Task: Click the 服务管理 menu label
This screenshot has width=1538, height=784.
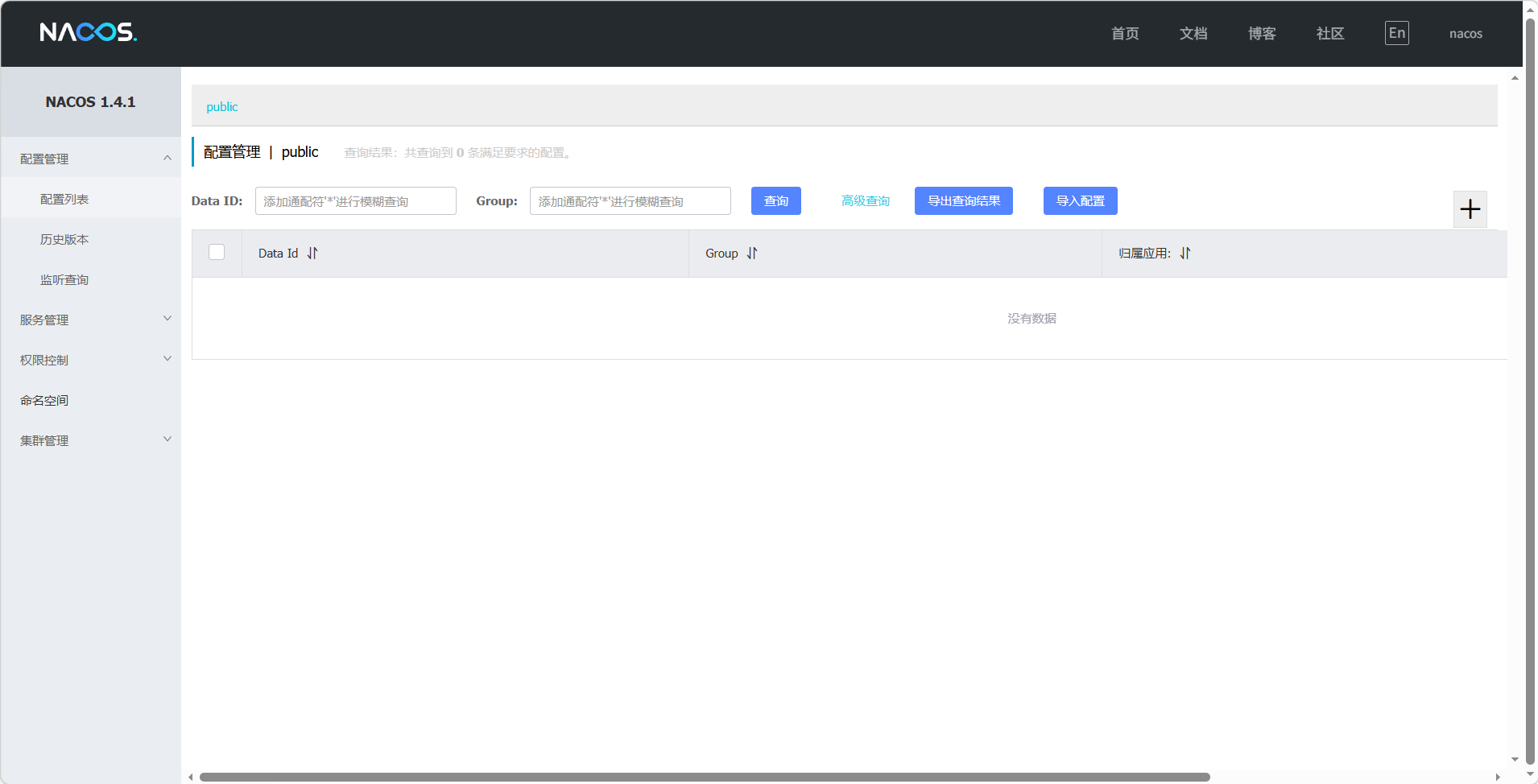Action: pos(44,320)
